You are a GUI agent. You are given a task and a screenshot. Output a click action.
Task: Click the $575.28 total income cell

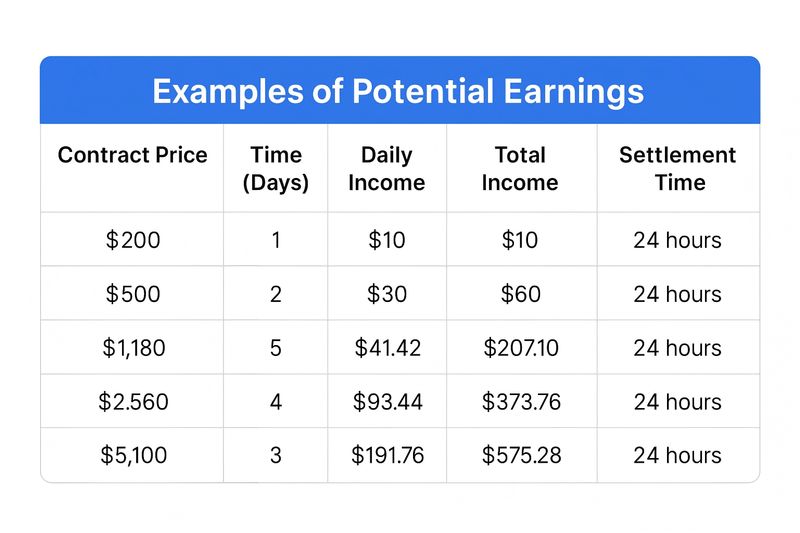tap(520, 455)
